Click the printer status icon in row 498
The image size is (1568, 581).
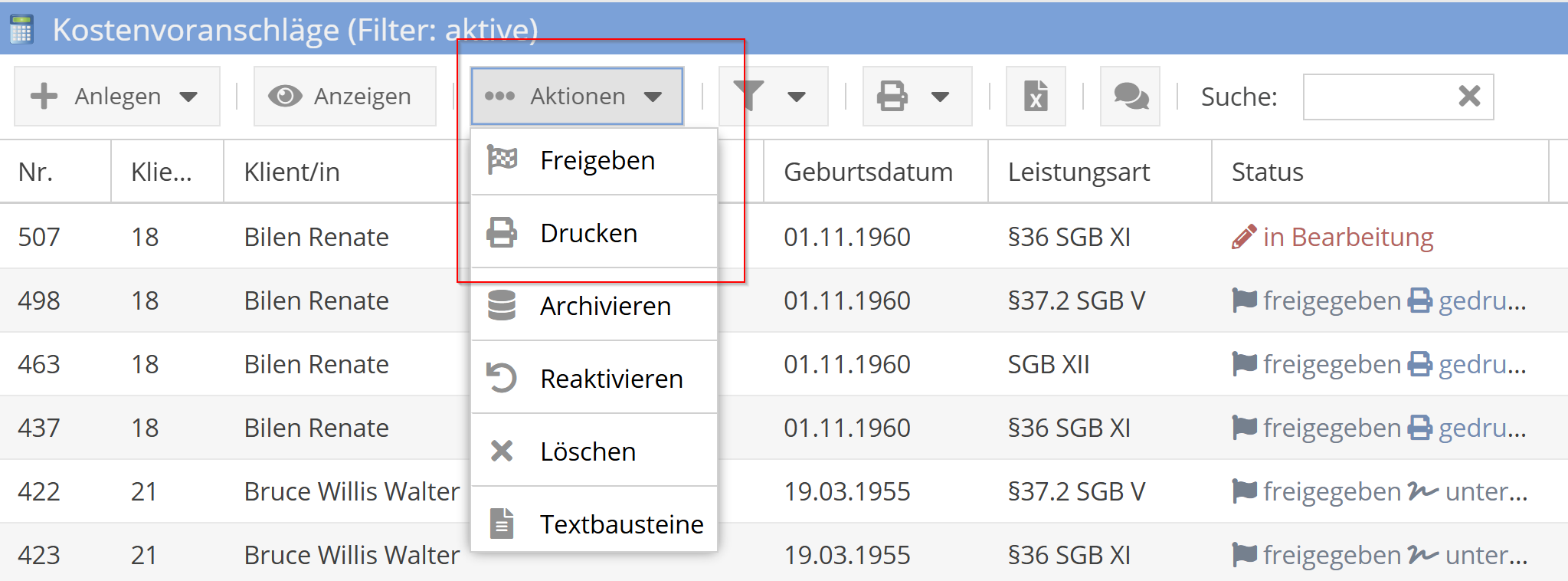click(x=1420, y=300)
